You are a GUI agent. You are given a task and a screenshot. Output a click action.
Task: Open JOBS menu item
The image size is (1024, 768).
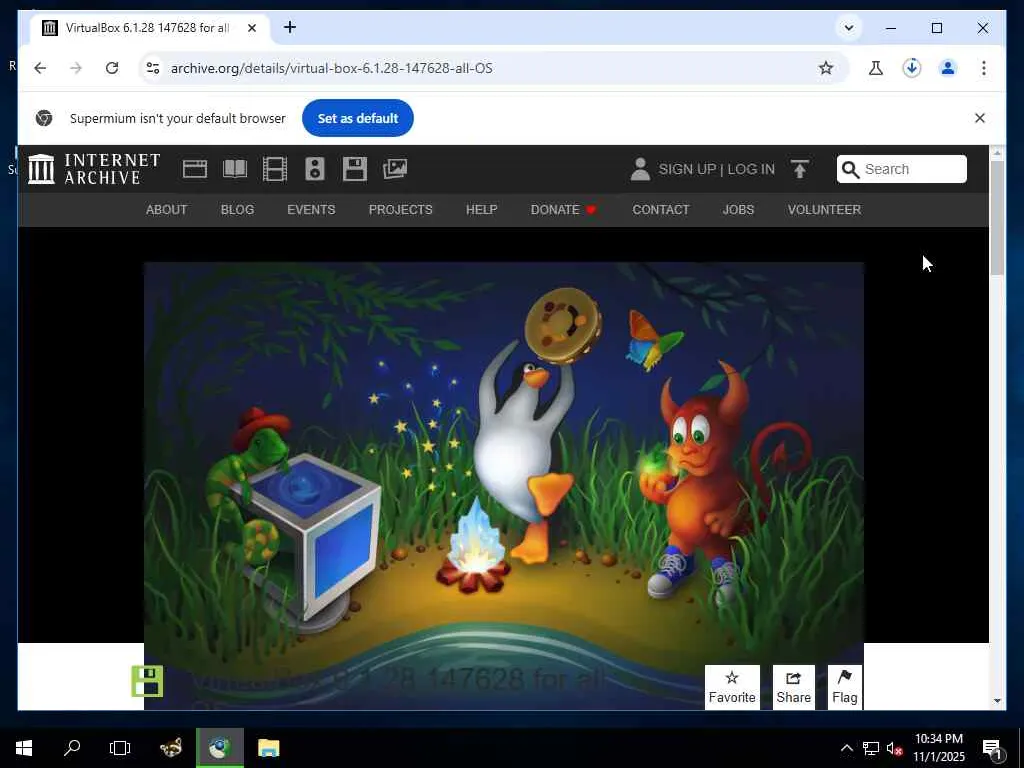pyautogui.click(x=738, y=210)
